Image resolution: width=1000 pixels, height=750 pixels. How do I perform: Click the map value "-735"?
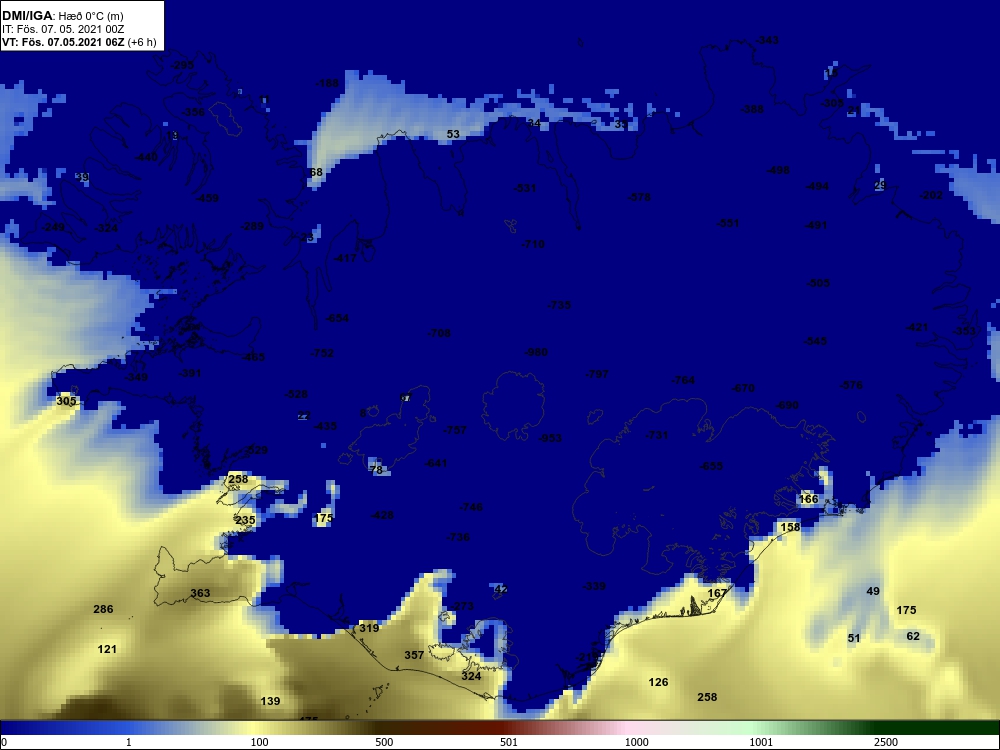click(559, 305)
